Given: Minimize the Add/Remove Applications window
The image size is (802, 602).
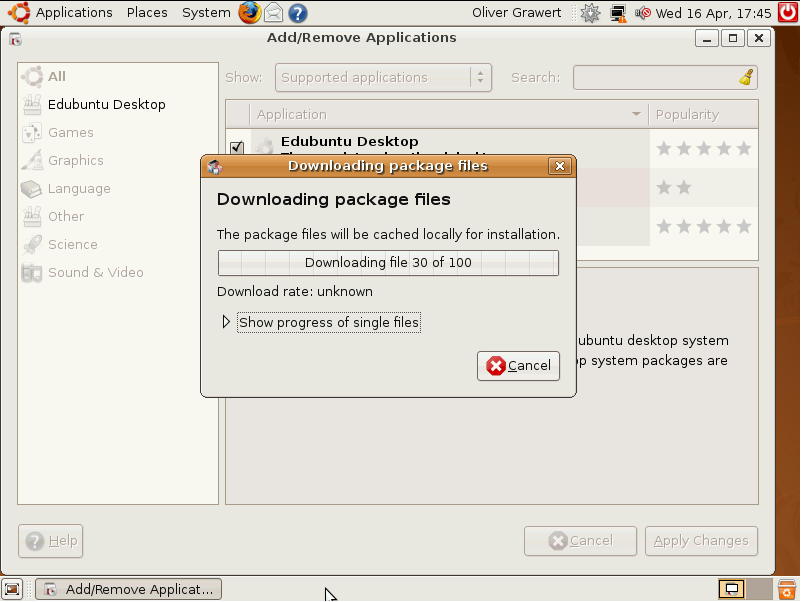Looking at the screenshot, I should [707, 38].
